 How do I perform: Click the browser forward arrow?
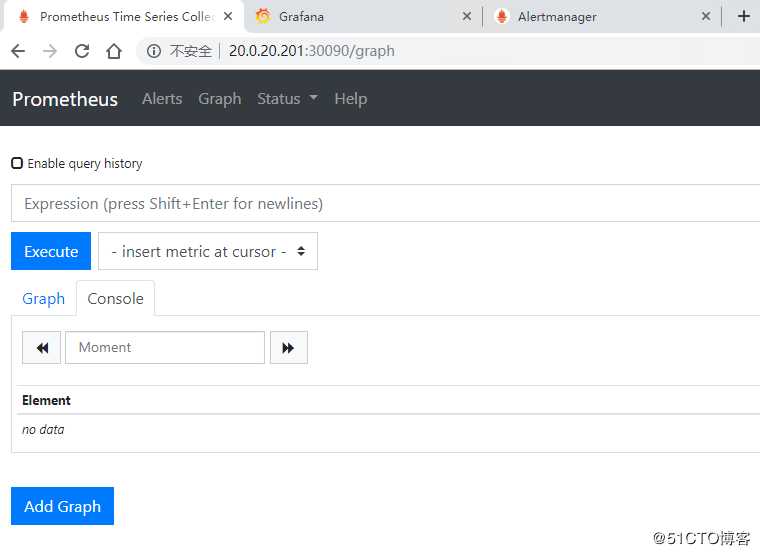[x=50, y=51]
